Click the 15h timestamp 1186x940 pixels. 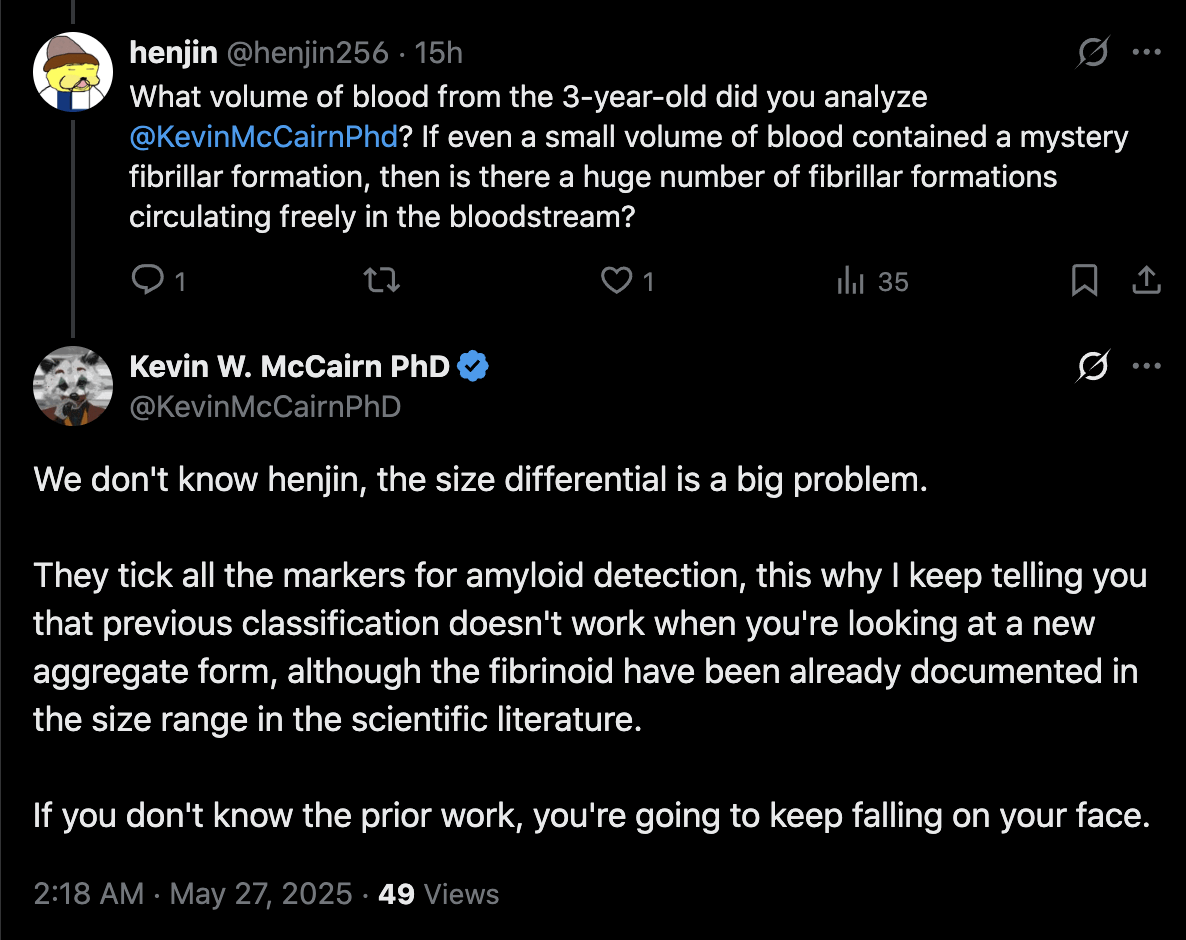click(x=438, y=53)
